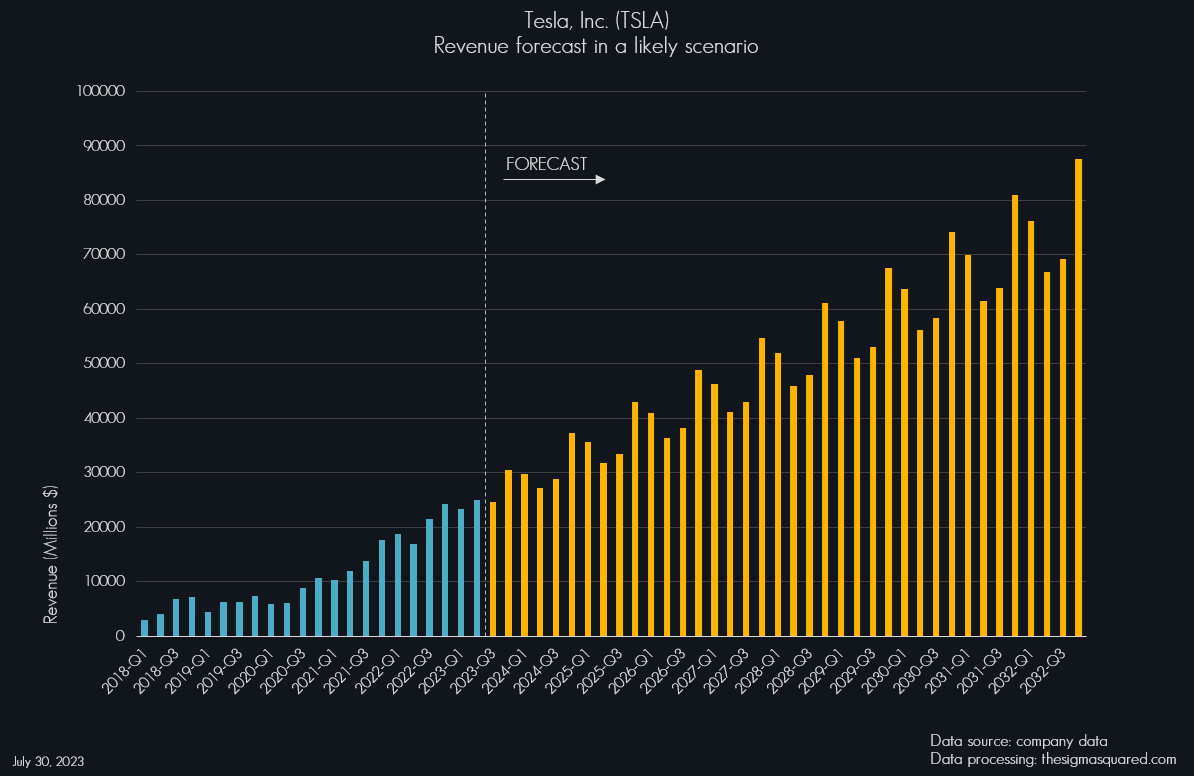Pick the 50000 y-axis label
The height and width of the screenshot is (776, 1194).
pos(104,363)
